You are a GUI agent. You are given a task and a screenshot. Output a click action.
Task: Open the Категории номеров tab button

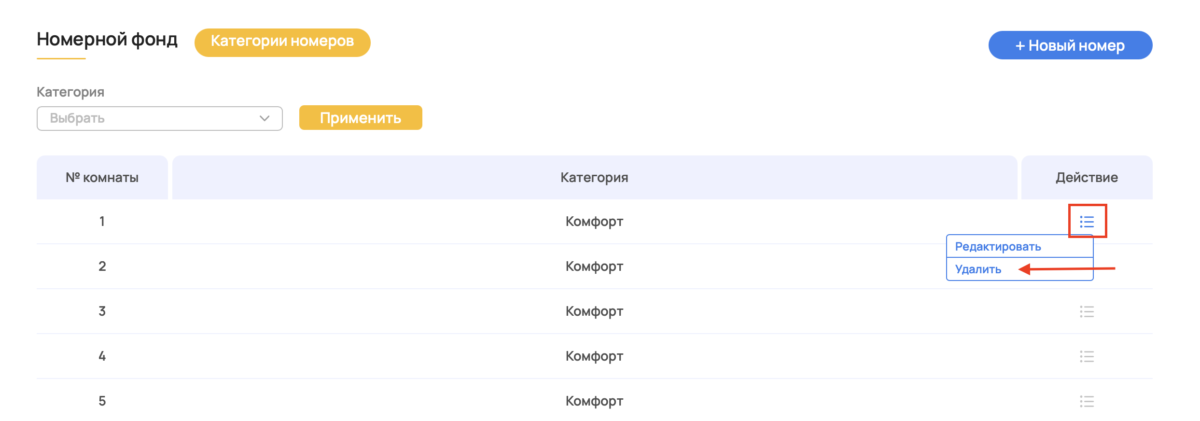coord(282,42)
